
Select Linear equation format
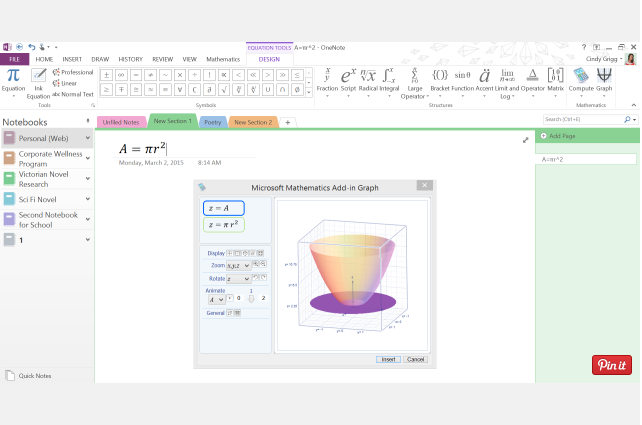click(x=65, y=83)
